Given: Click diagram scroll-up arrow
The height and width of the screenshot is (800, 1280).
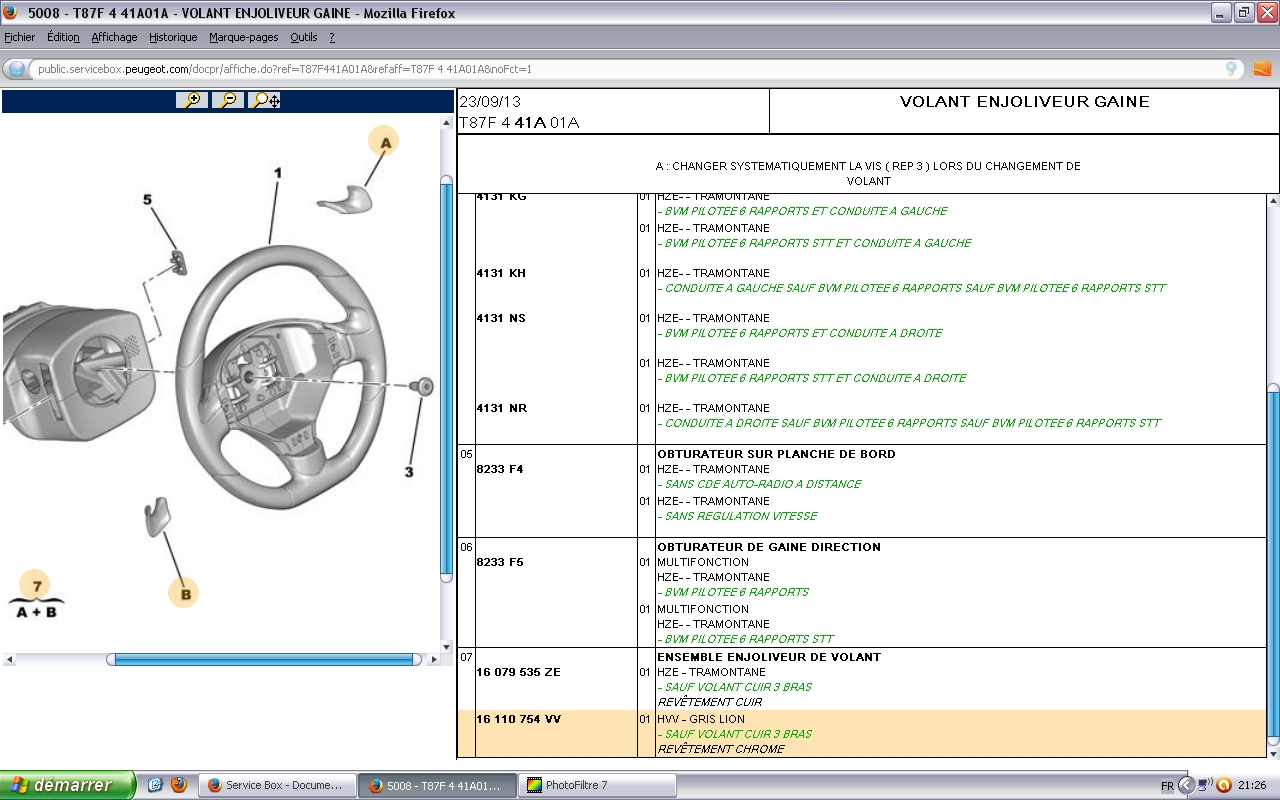Looking at the screenshot, I should (446, 123).
